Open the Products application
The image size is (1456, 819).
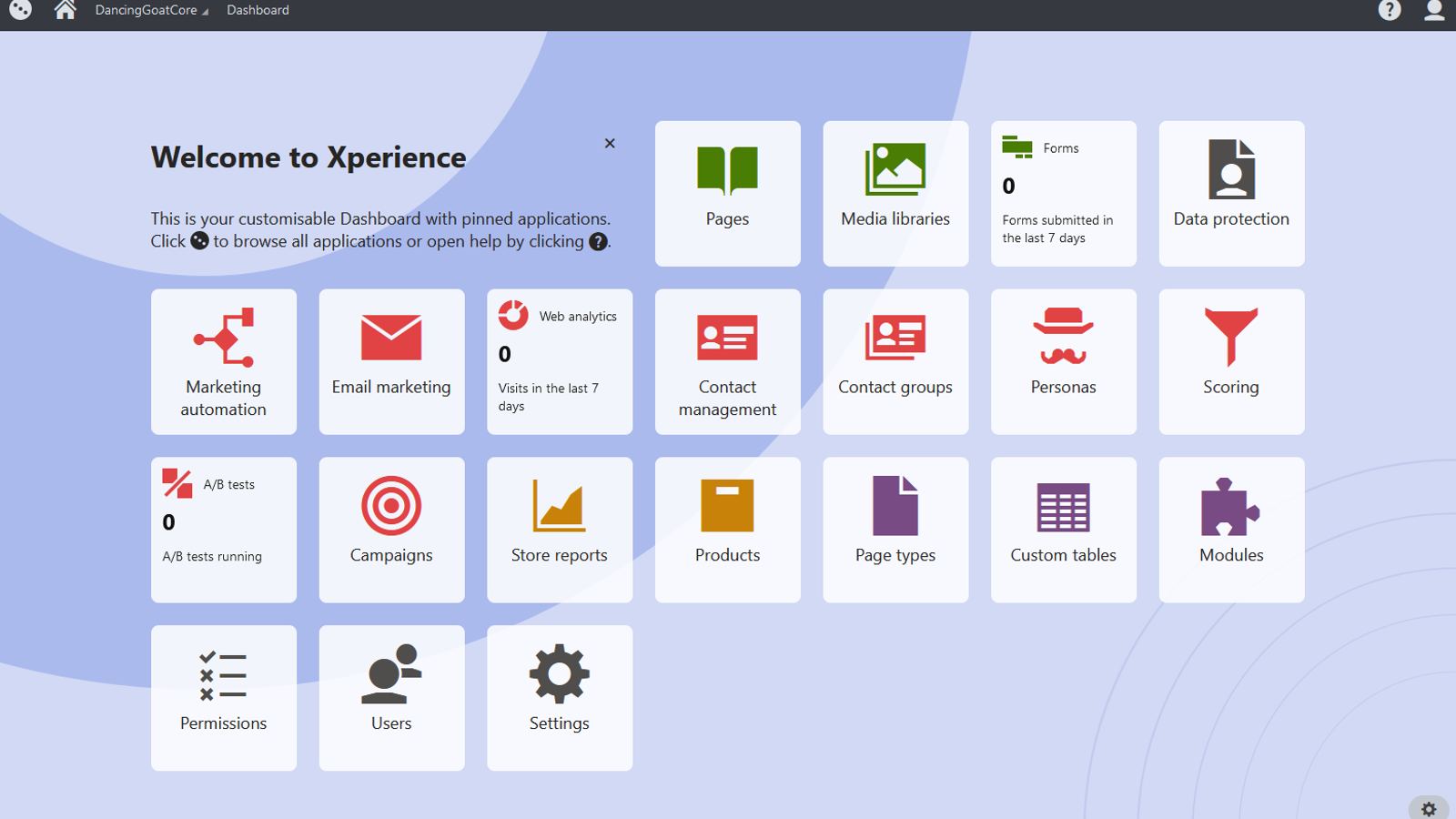pyautogui.click(x=727, y=530)
